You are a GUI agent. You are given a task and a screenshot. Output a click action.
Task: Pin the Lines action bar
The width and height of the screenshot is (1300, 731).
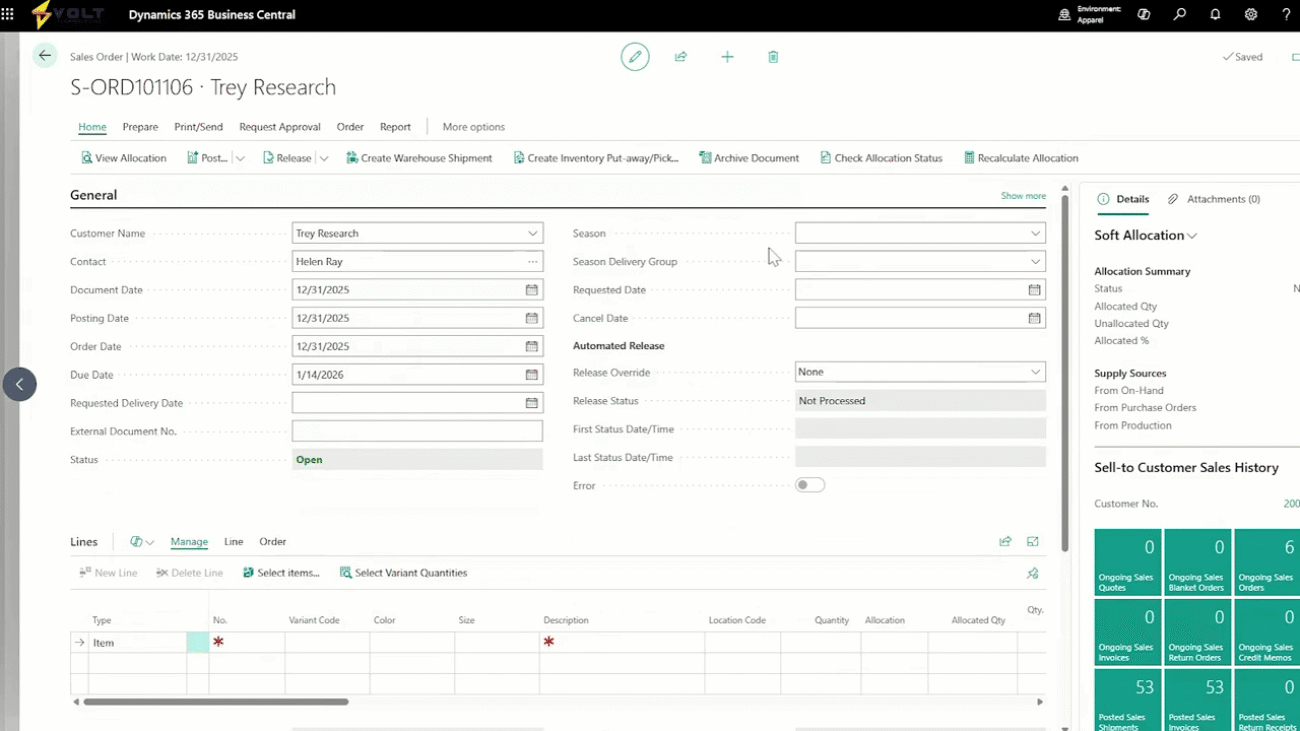[x=1033, y=573]
